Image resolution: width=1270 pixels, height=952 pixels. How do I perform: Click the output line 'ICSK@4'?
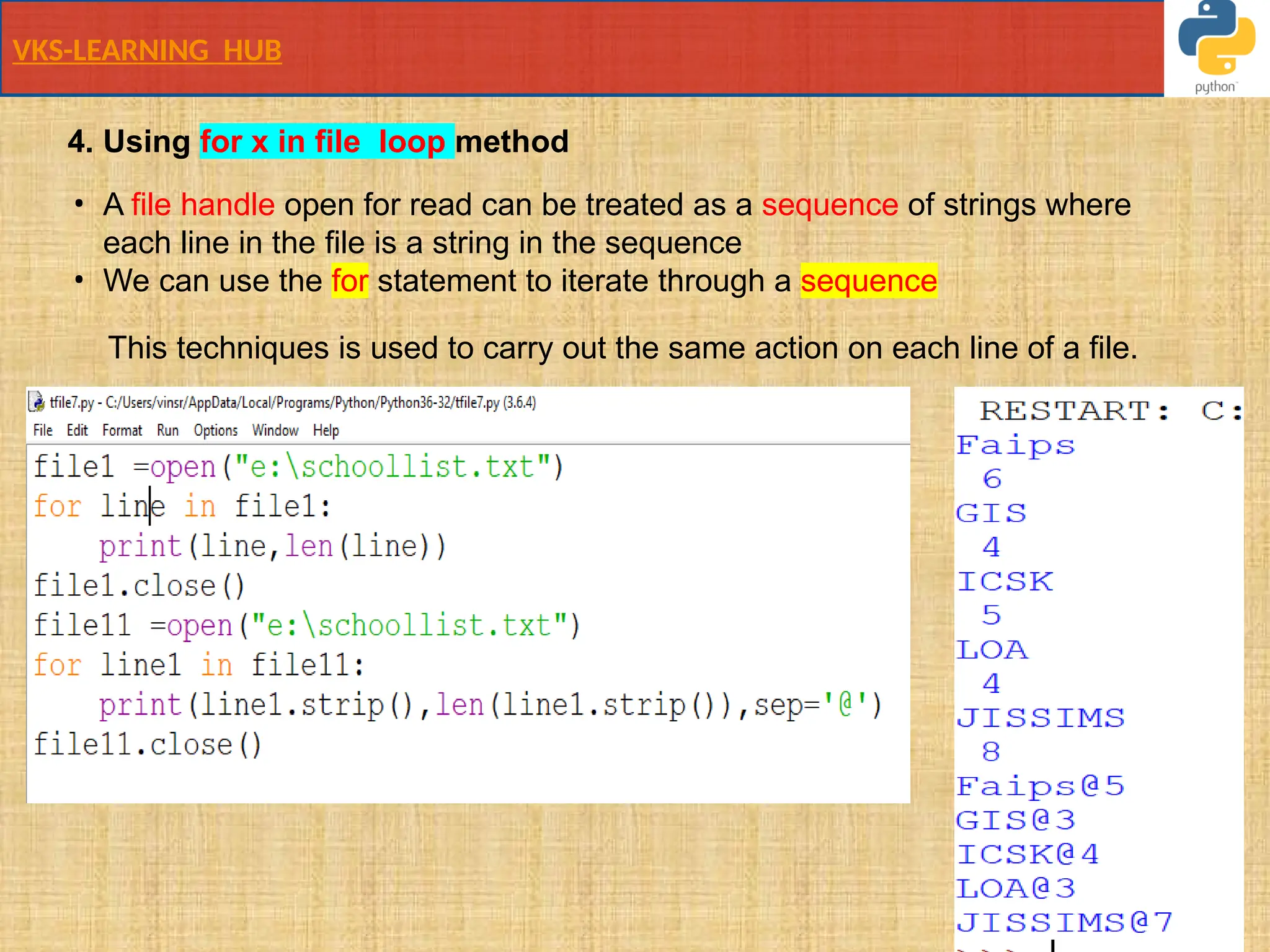pos(1028,854)
